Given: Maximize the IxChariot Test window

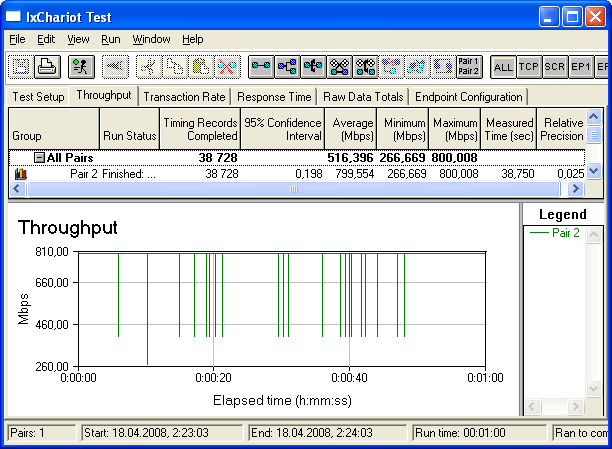Looking at the screenshot, I should tap(572, 17).
